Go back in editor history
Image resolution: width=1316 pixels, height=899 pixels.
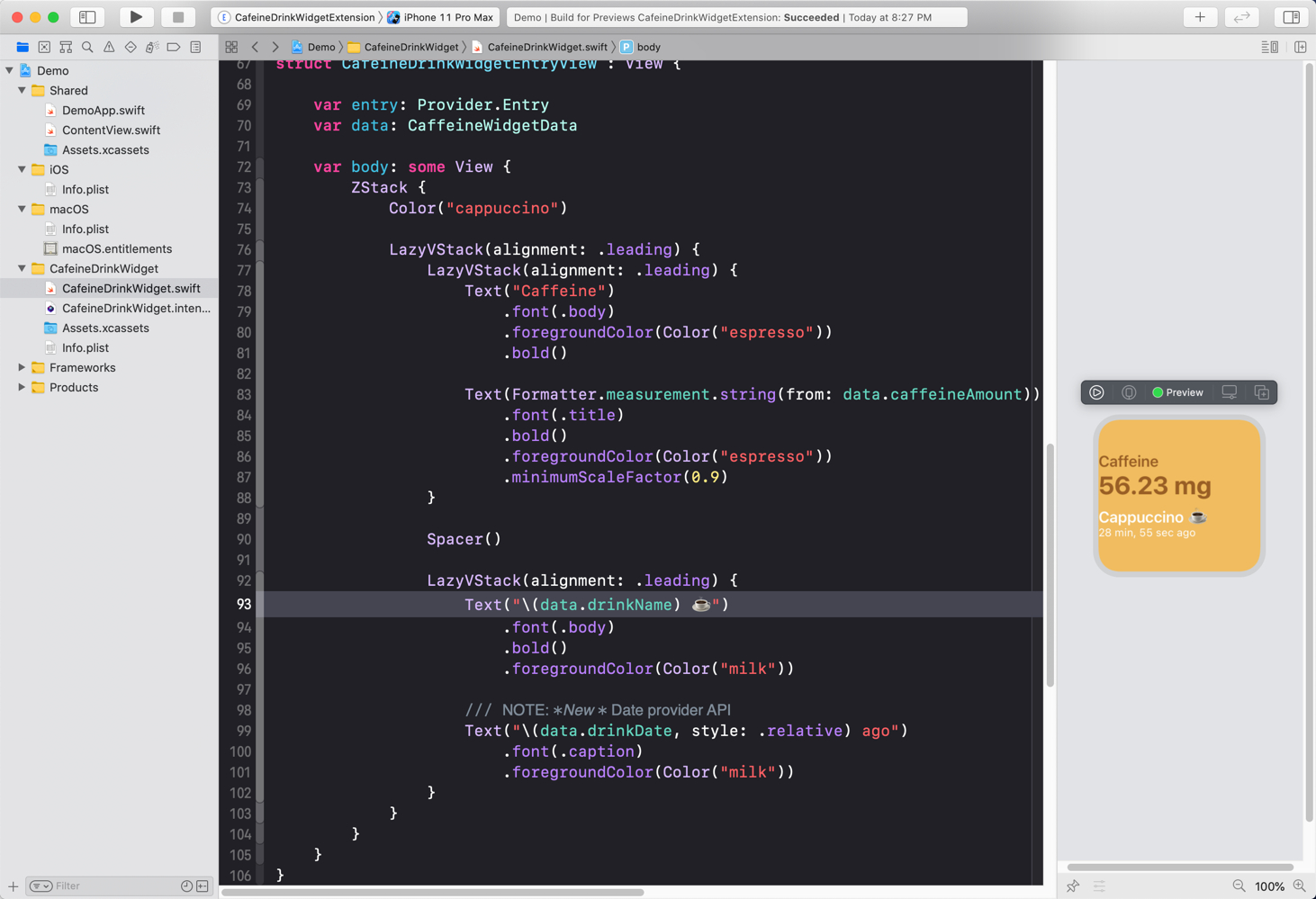[255, 47]
